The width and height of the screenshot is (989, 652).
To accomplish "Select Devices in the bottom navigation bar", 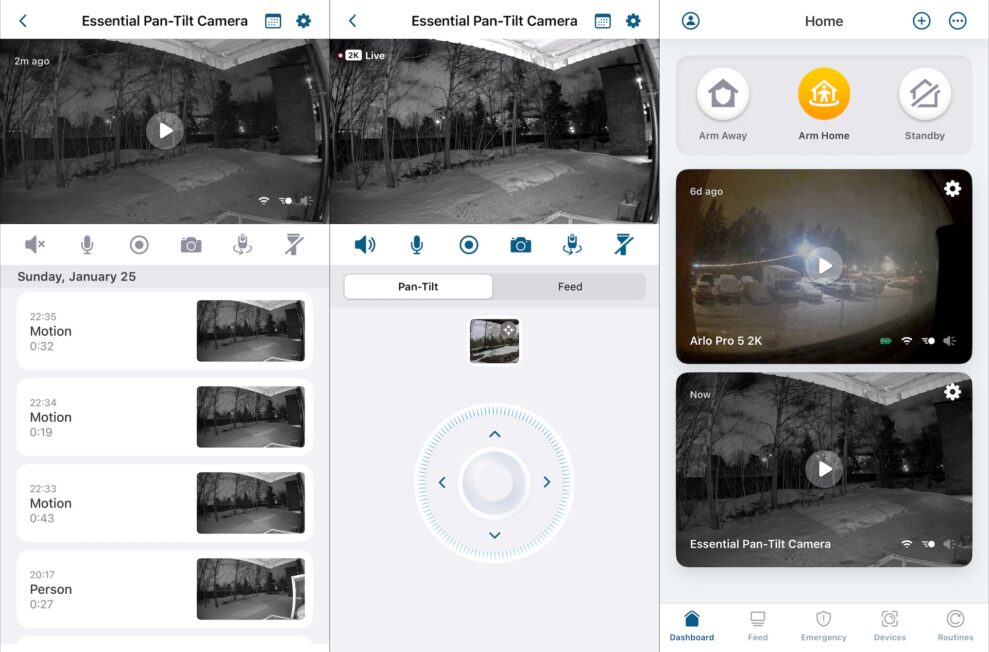I will [x=889, y=625].
